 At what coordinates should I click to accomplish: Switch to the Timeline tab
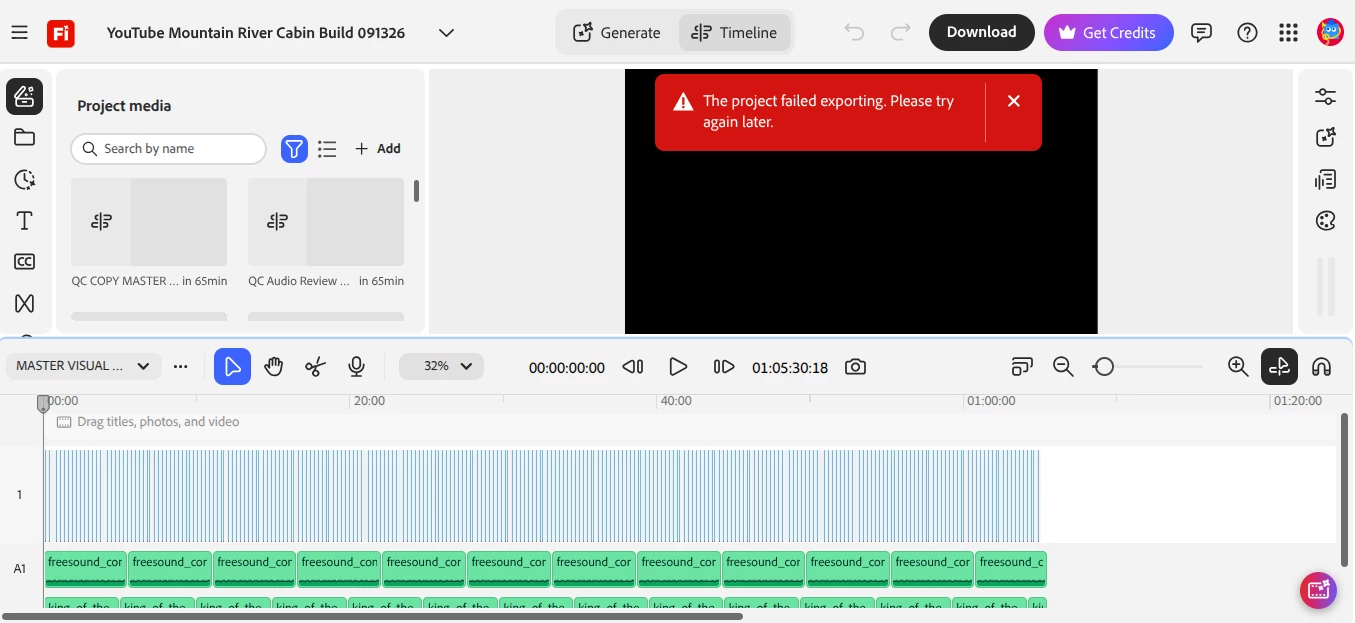(x=735, y=33)
